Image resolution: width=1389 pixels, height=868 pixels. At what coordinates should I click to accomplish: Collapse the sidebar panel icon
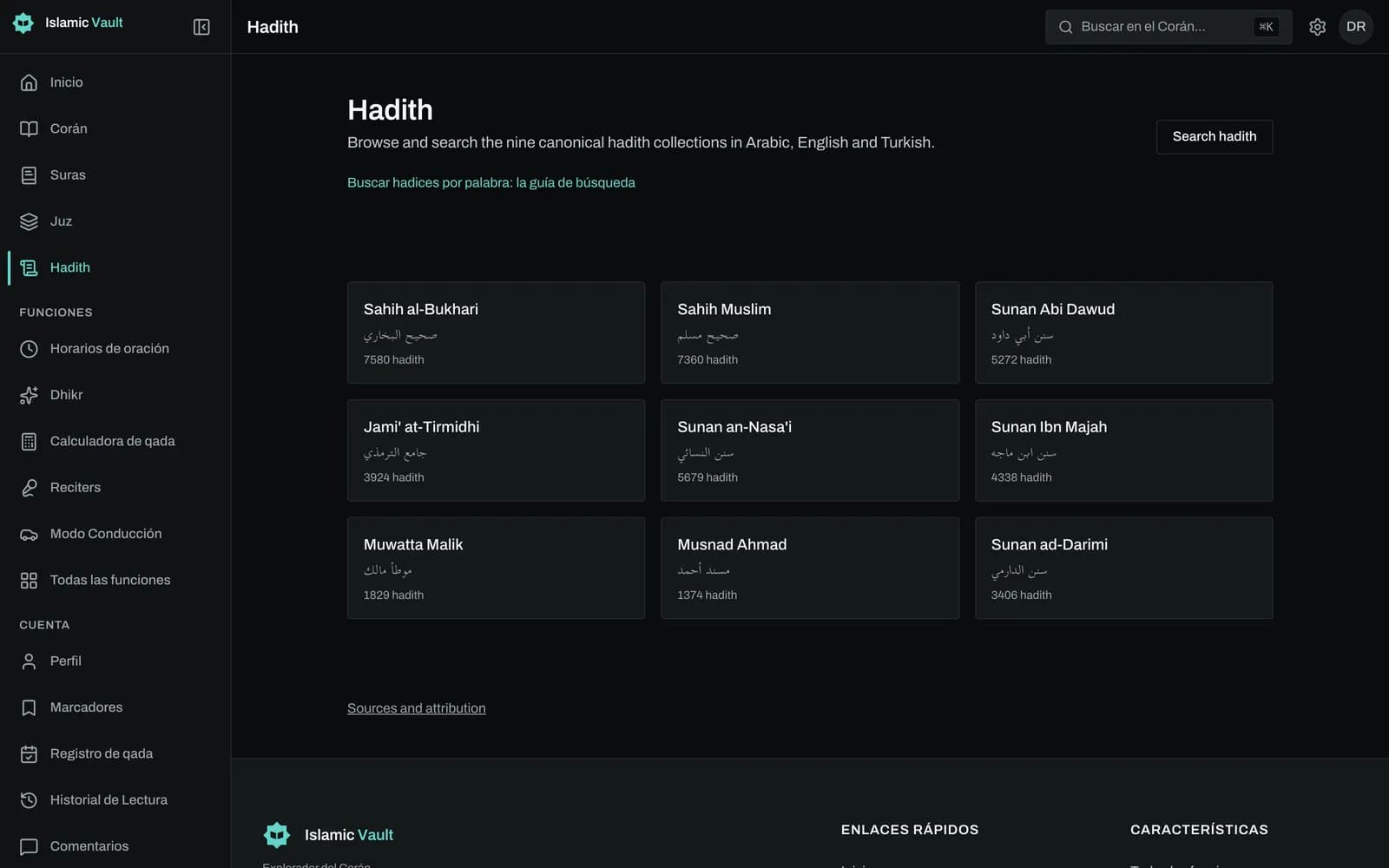point(201,27)
